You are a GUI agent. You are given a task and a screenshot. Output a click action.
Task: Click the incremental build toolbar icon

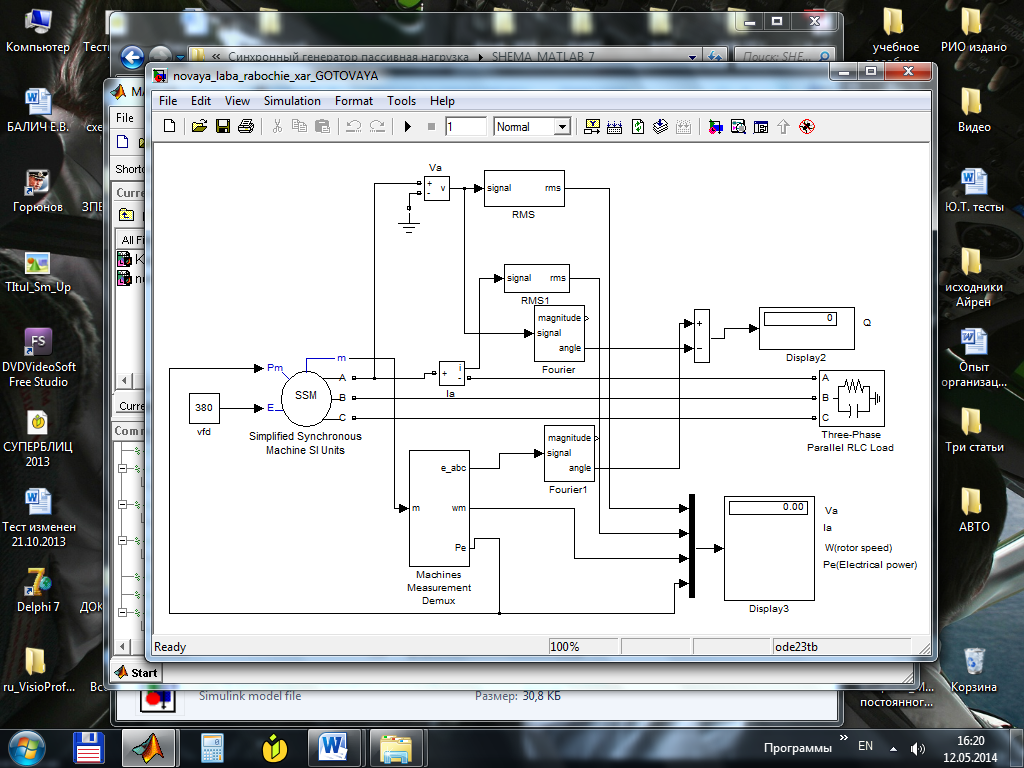tap(615, 126)
